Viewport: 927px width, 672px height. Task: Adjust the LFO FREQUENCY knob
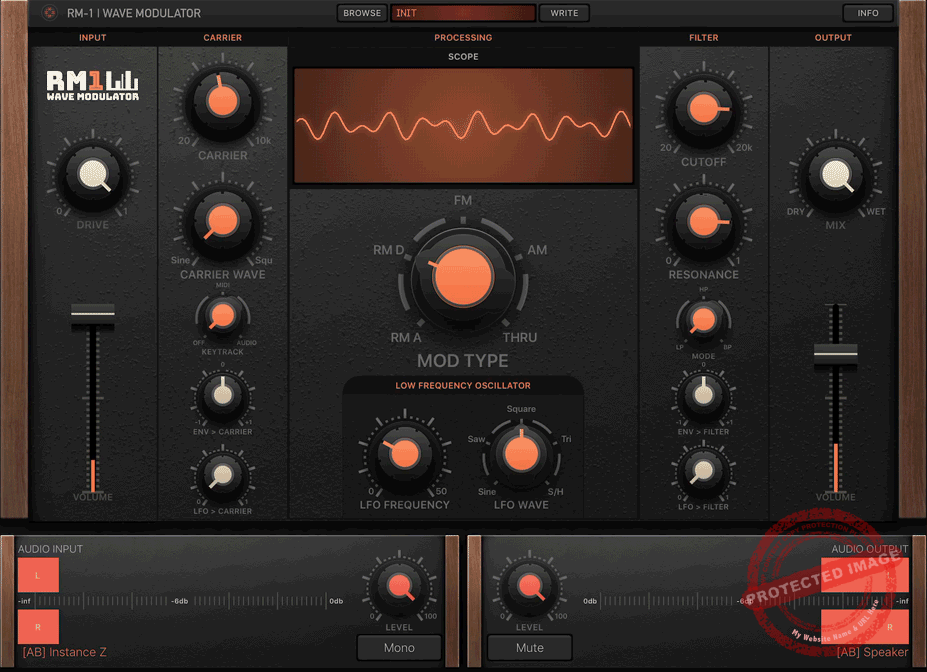[x=405, y=454]
